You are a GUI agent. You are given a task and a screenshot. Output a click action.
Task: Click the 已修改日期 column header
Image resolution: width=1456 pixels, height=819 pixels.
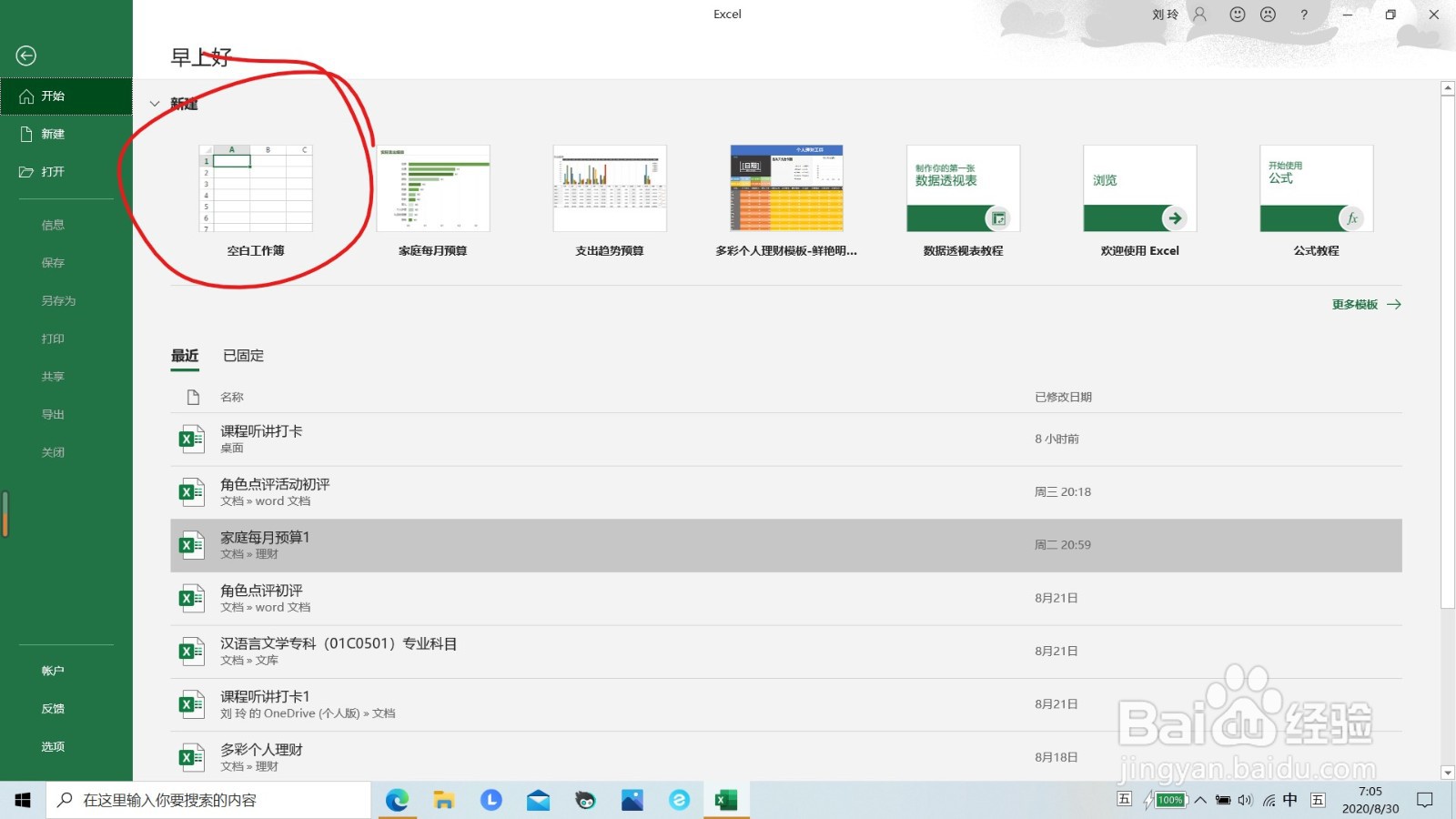point(1063,398)
